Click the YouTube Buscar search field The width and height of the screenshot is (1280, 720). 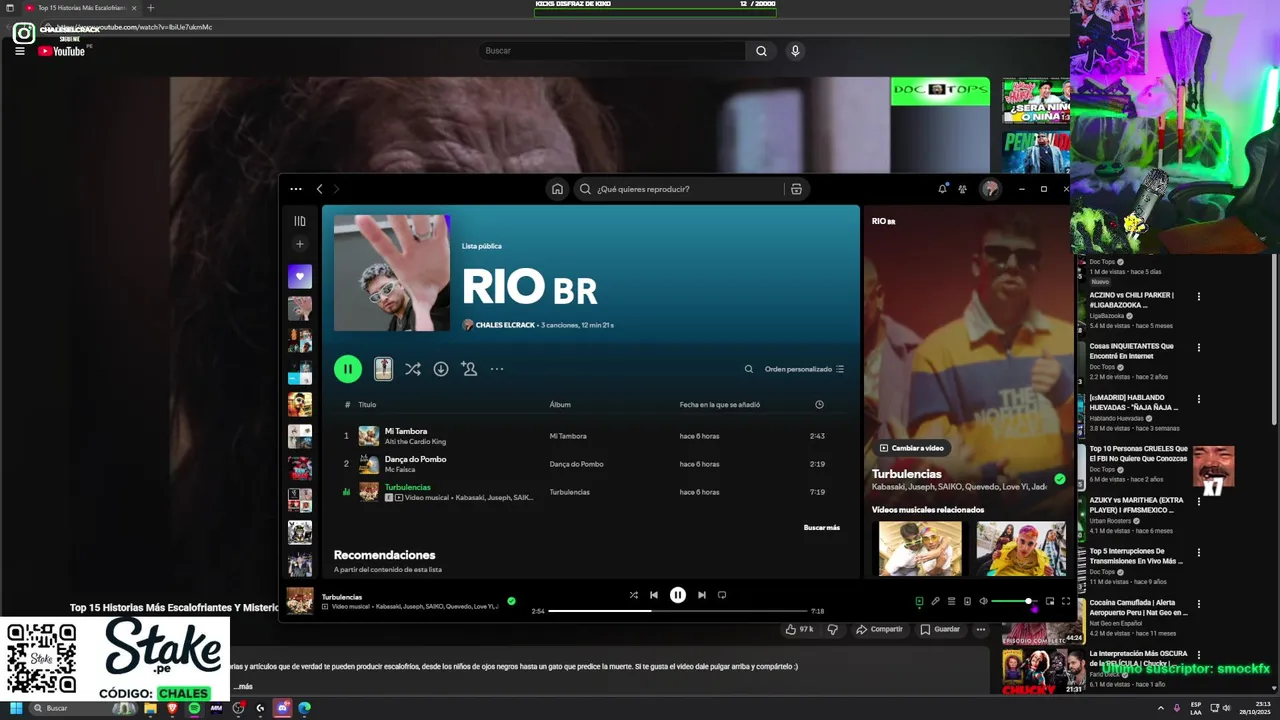[x=612, y=51]
